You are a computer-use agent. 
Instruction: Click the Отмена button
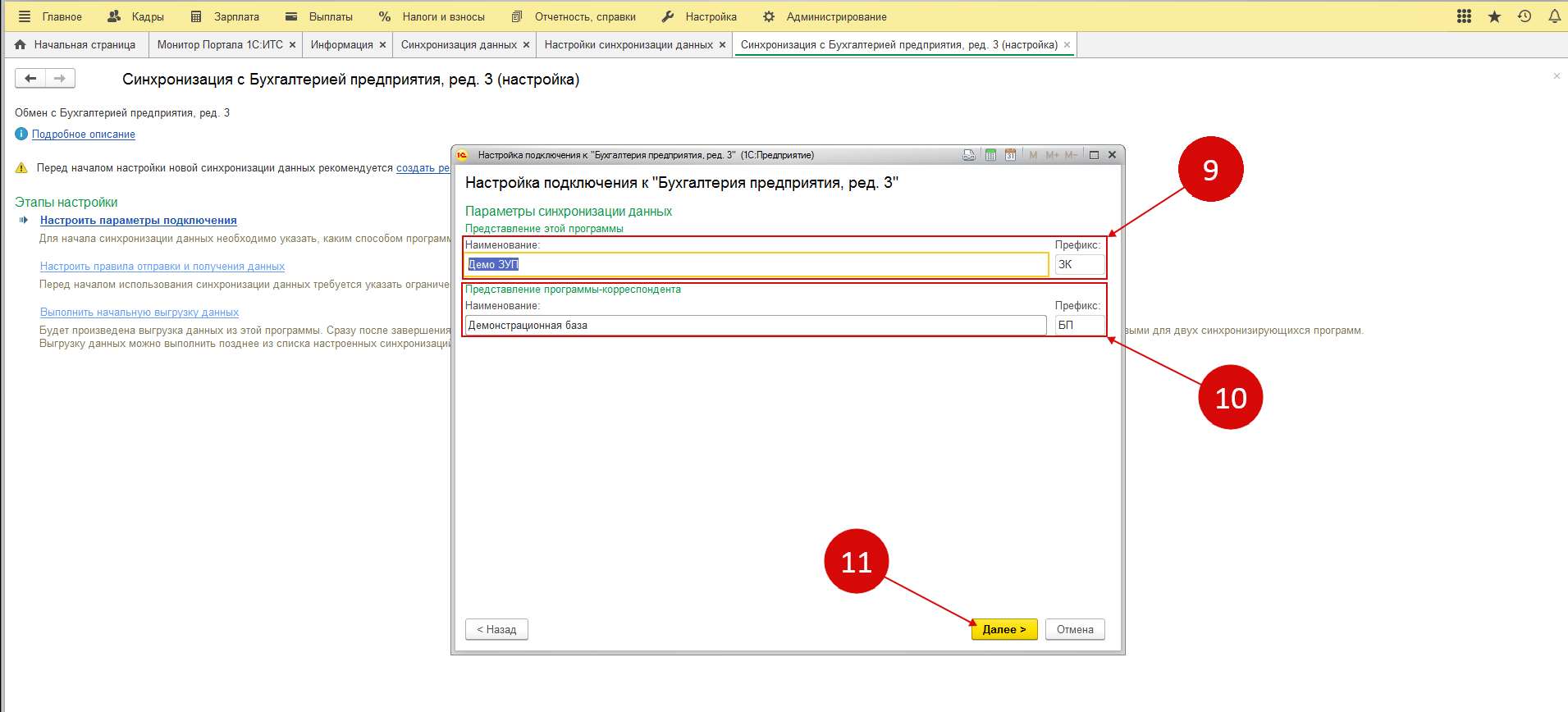pyautogui.click(x=1075, y=629)
